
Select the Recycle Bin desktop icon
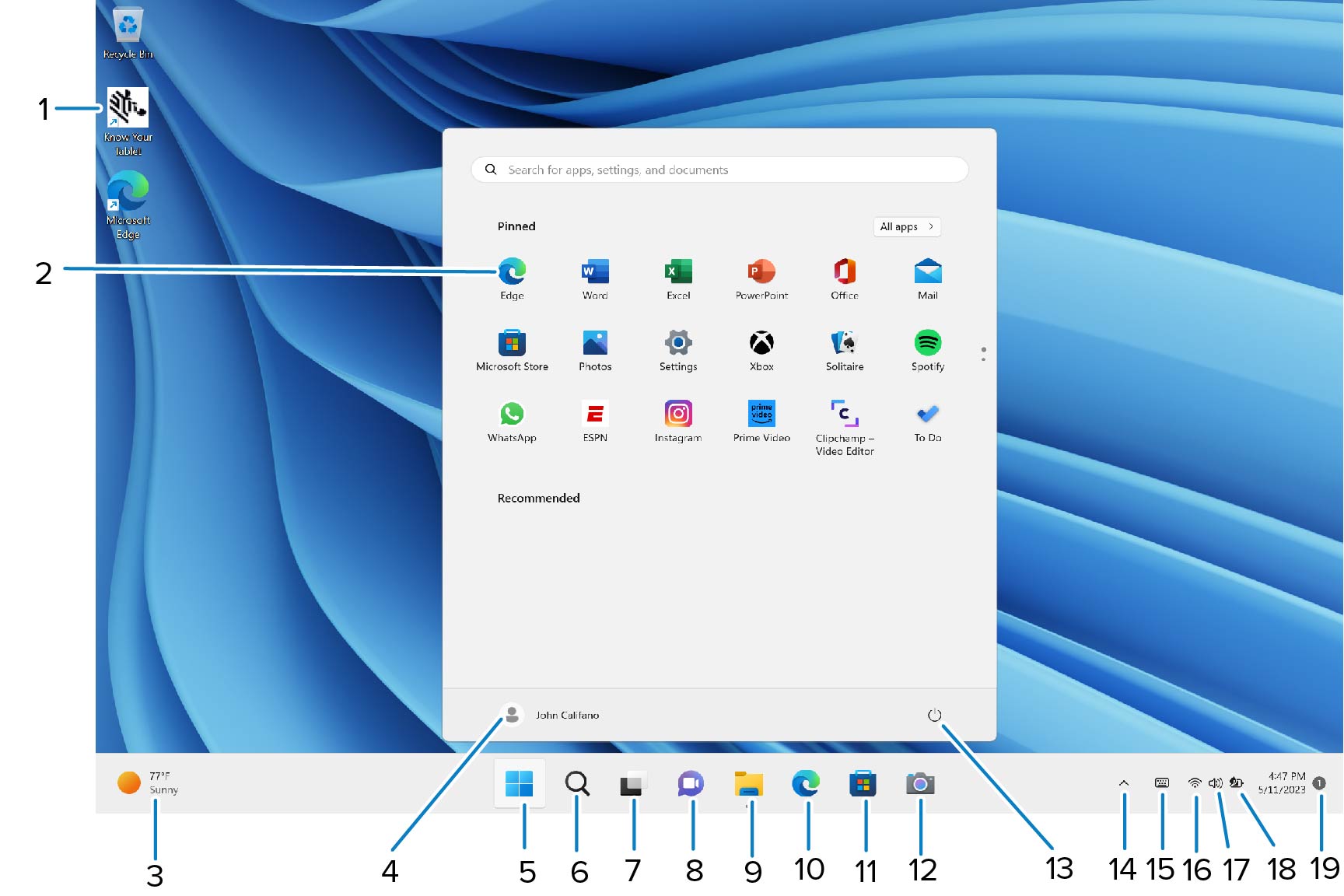pyautogui.click(x=128, y=33)
